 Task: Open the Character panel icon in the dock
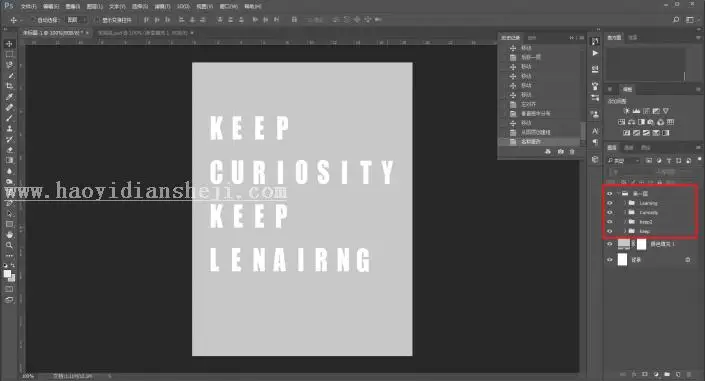pyautogui.click(x=595, y=131)
